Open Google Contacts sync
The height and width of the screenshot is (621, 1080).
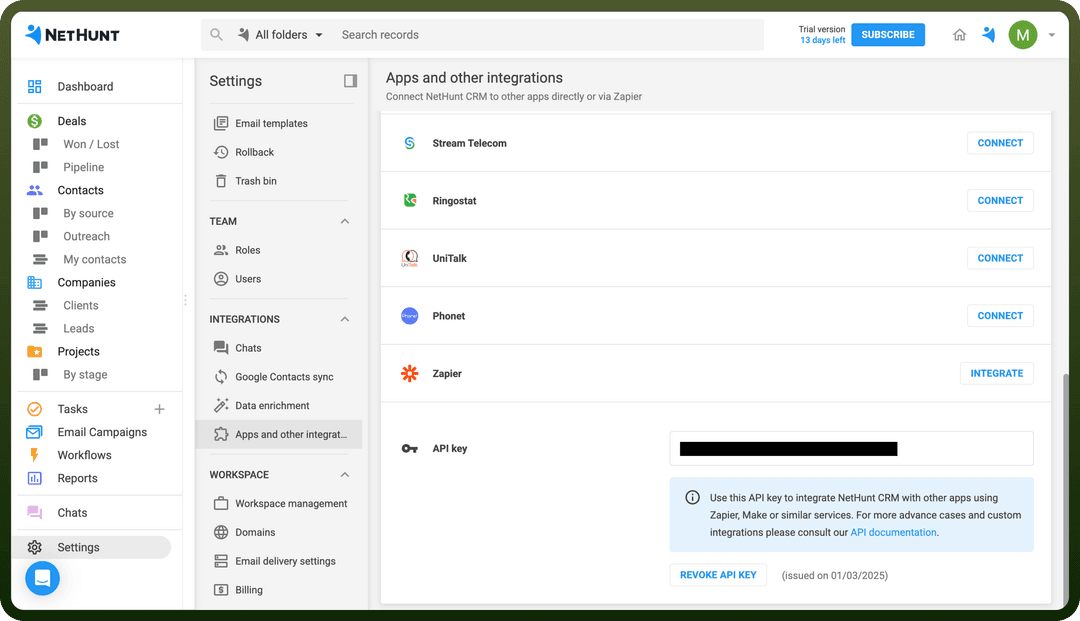tap(284, 377)
